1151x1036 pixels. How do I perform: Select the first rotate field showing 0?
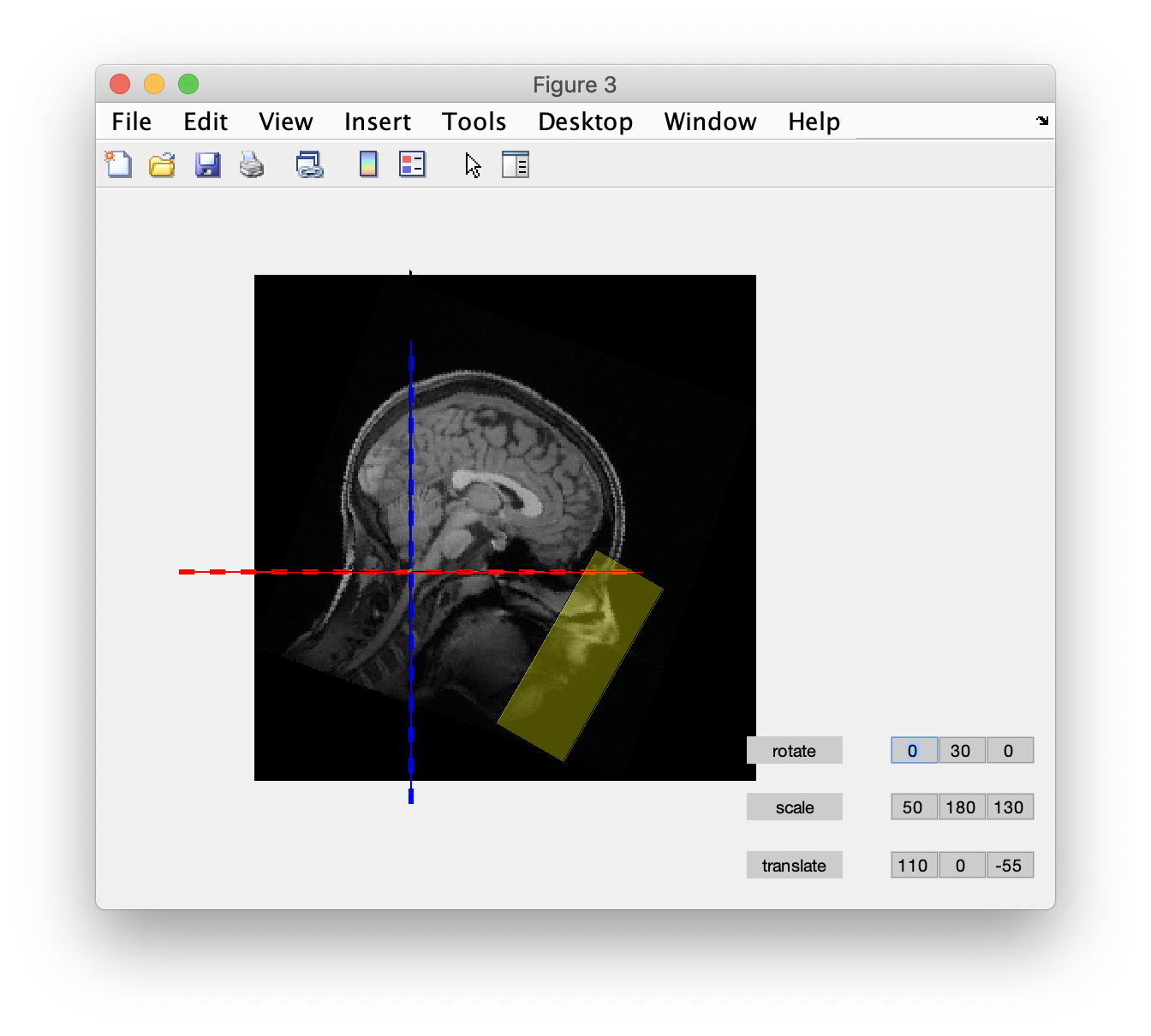914,751
